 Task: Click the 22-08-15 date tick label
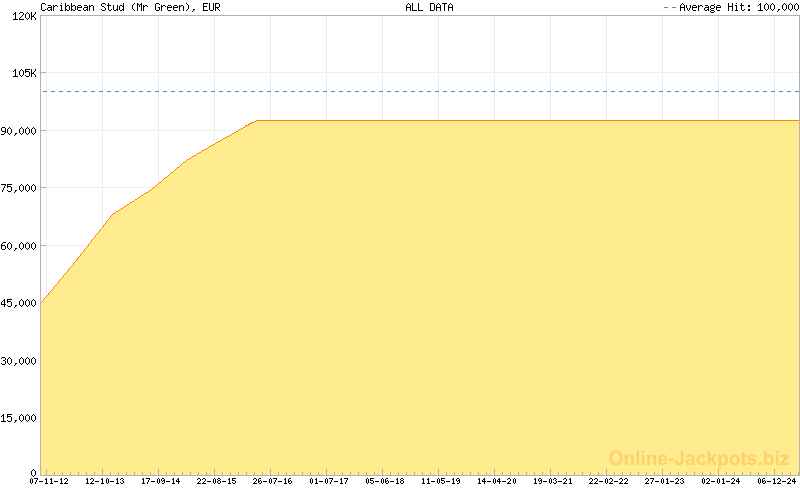point(217,481)
